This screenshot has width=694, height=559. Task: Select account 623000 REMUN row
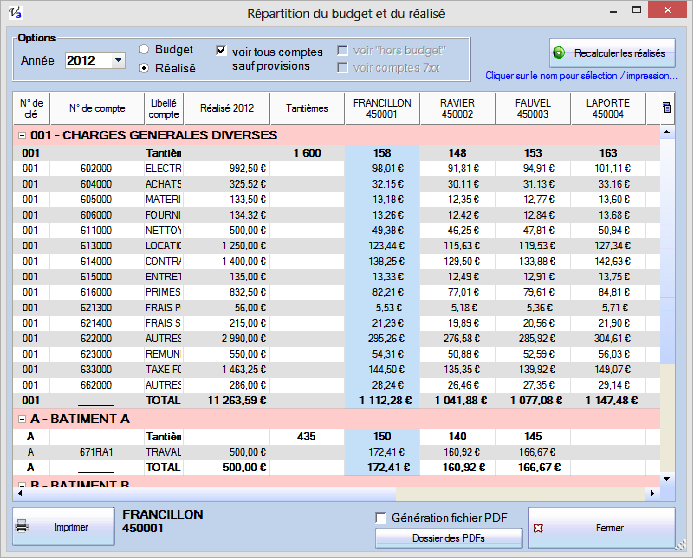click(x=336, y=354)
